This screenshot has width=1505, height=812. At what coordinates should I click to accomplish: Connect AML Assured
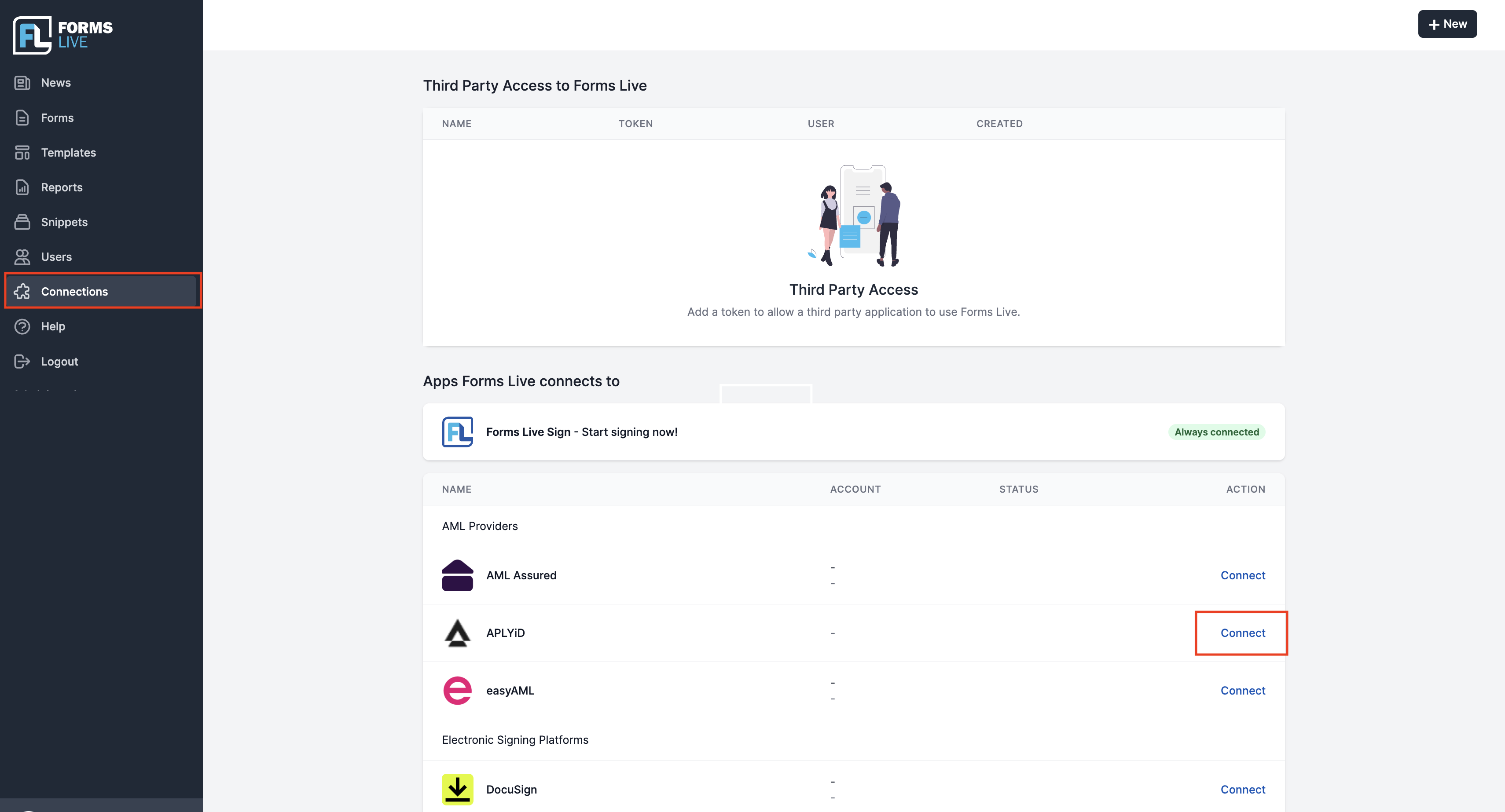coord(1243,575)
